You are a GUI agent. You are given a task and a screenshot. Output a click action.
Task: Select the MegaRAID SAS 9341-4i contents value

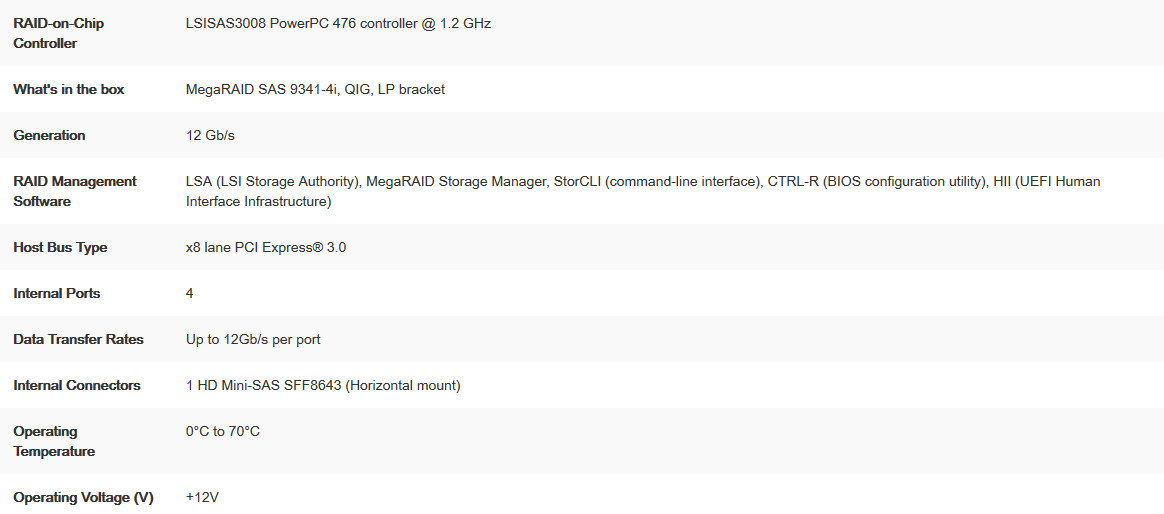click(315, 90)
